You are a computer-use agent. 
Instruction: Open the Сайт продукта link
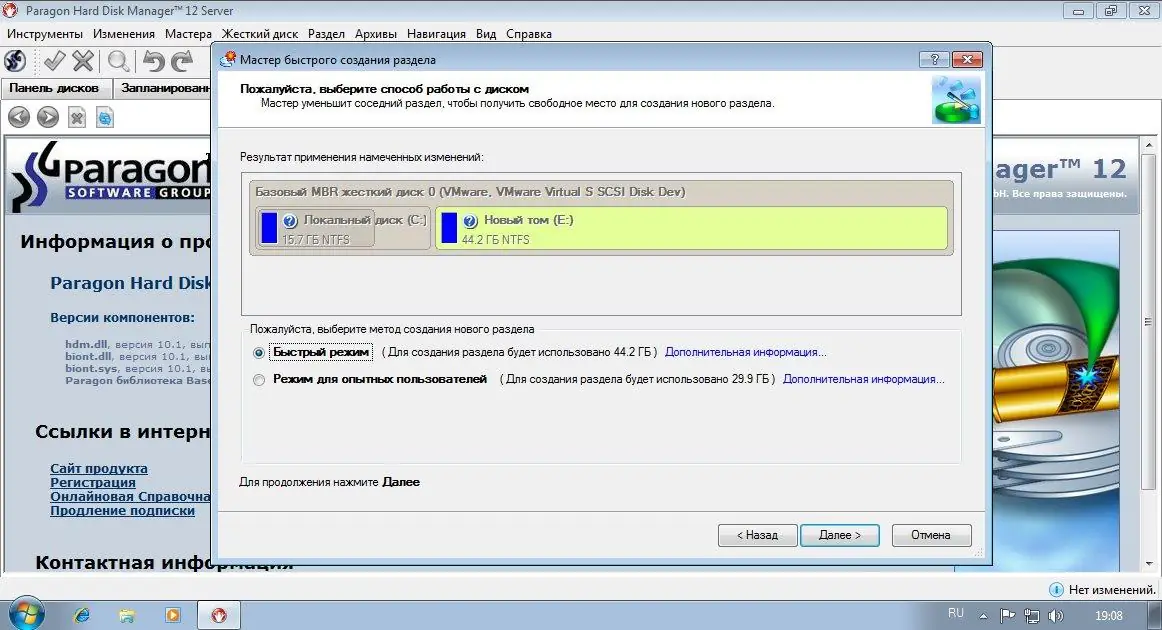pos(97,468)
